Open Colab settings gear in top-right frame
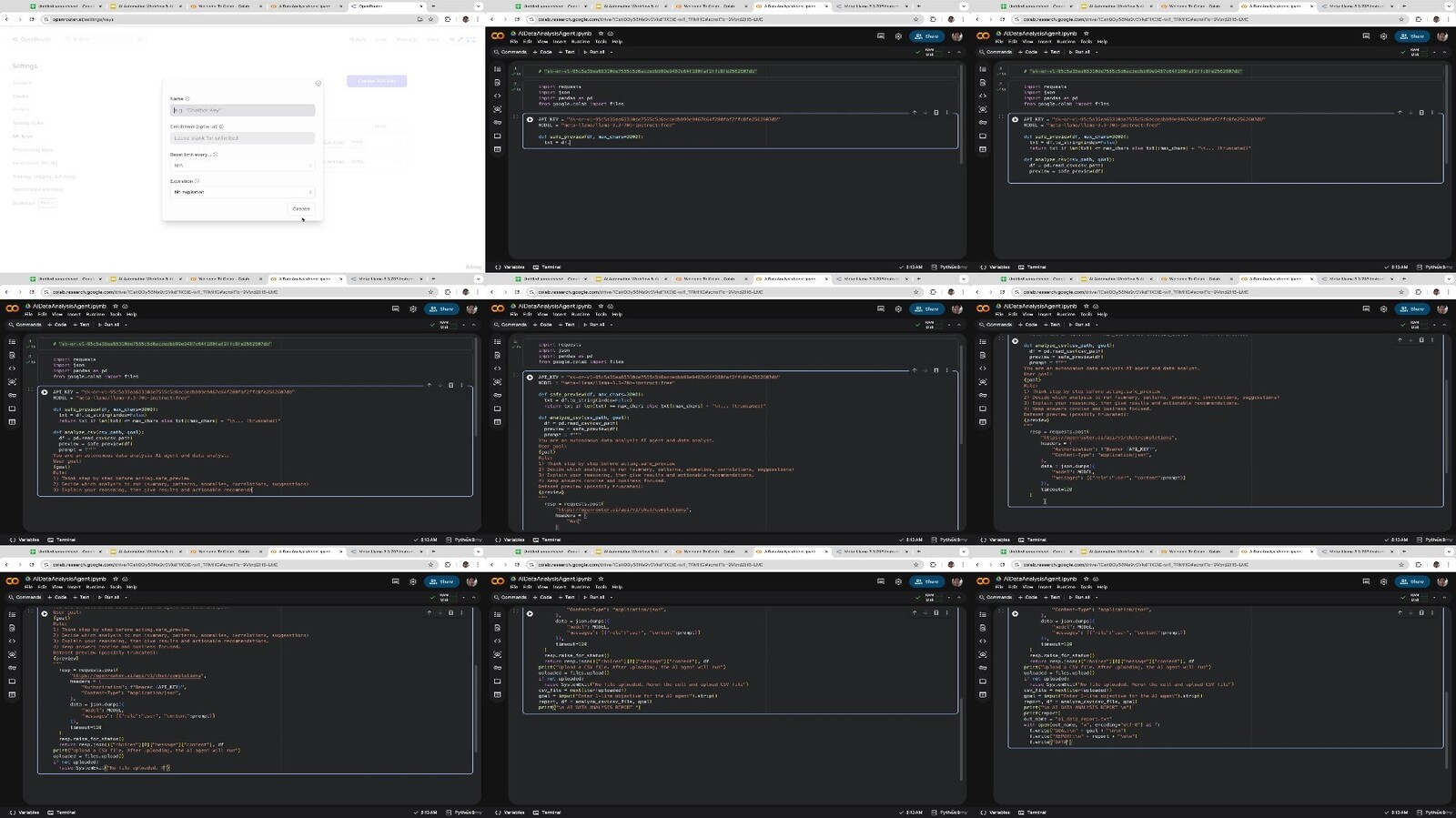This screenshot has height=818, width=1456. tap(1383, 36)
